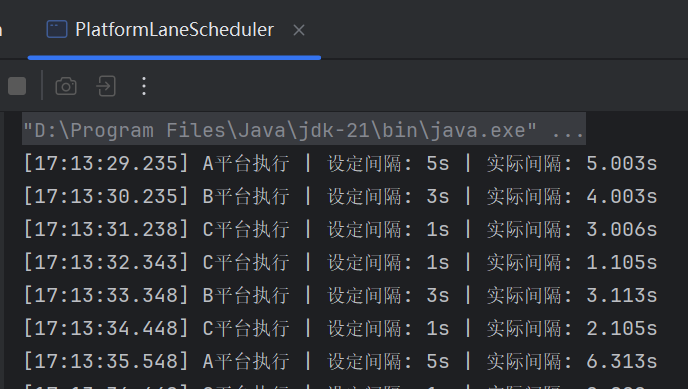This screenshot has width=688, height=389.
Task: Click the 4.003s actual interval value
Action: click(x=621, y=196)
